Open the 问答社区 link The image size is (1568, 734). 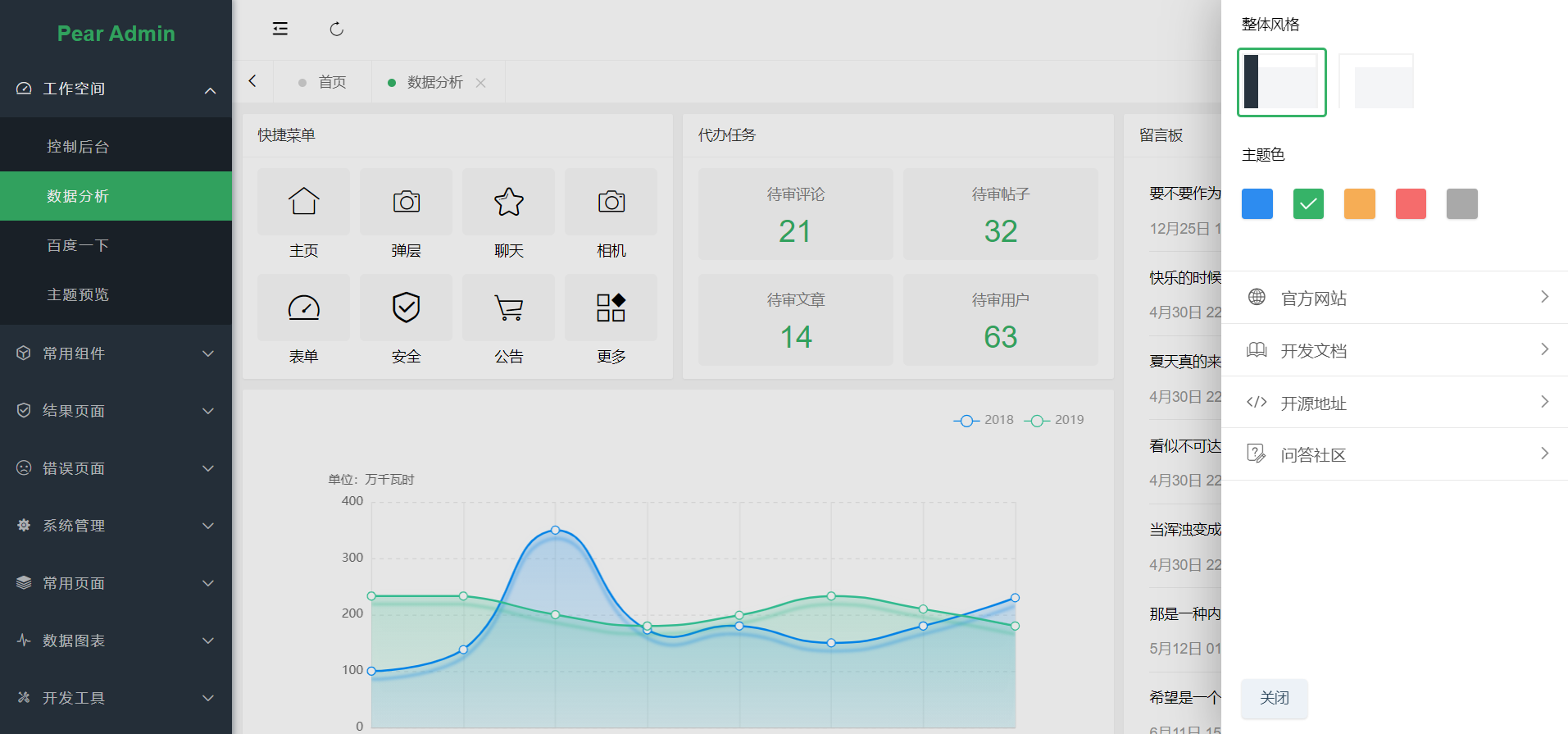(1394, 454)
